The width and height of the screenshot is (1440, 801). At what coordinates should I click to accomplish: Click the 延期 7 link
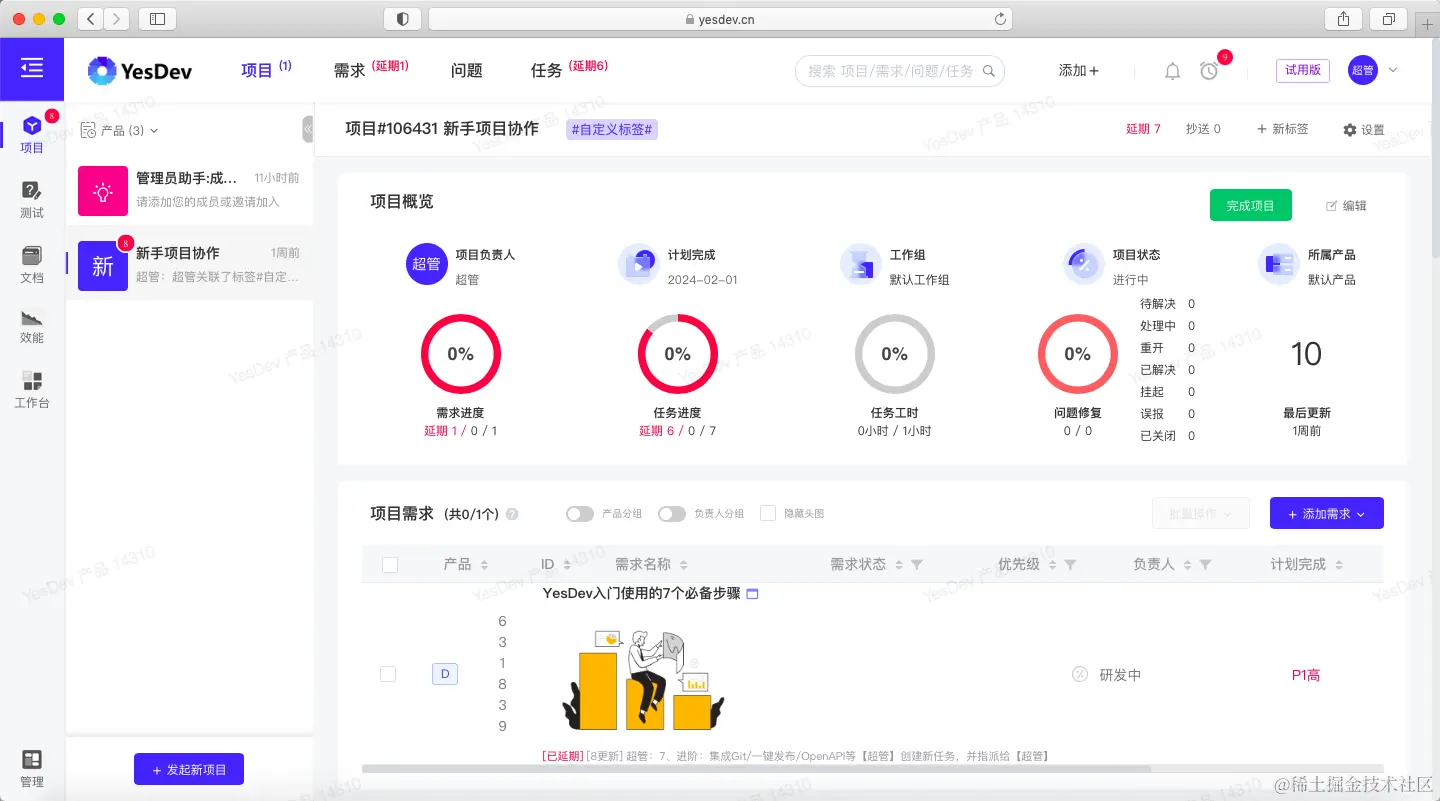coord(1143,129)
